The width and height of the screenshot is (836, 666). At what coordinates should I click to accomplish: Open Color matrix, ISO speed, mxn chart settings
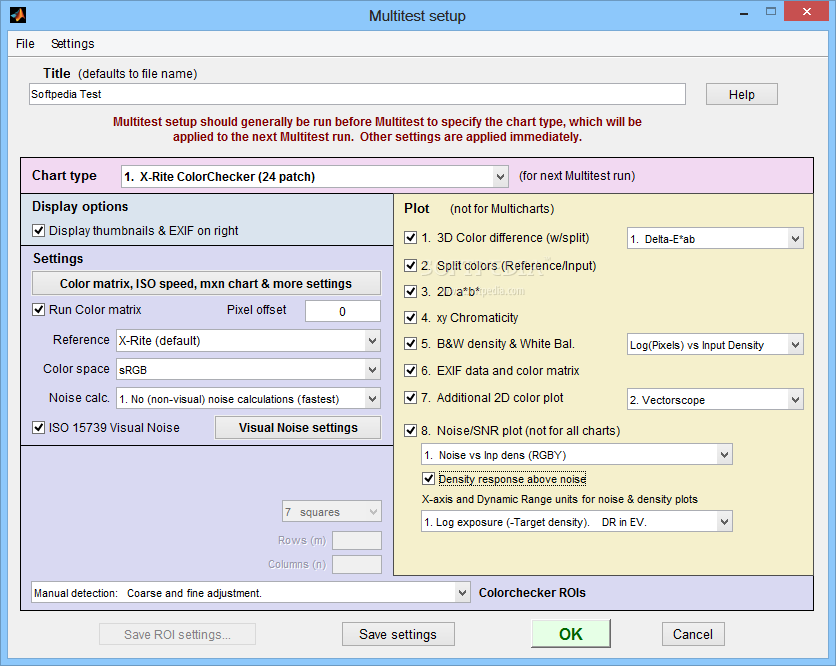[206, 283]
